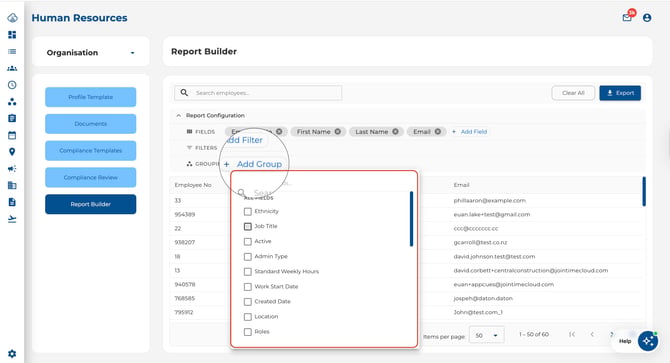Open the document file sidebar icon

point(12,202)
